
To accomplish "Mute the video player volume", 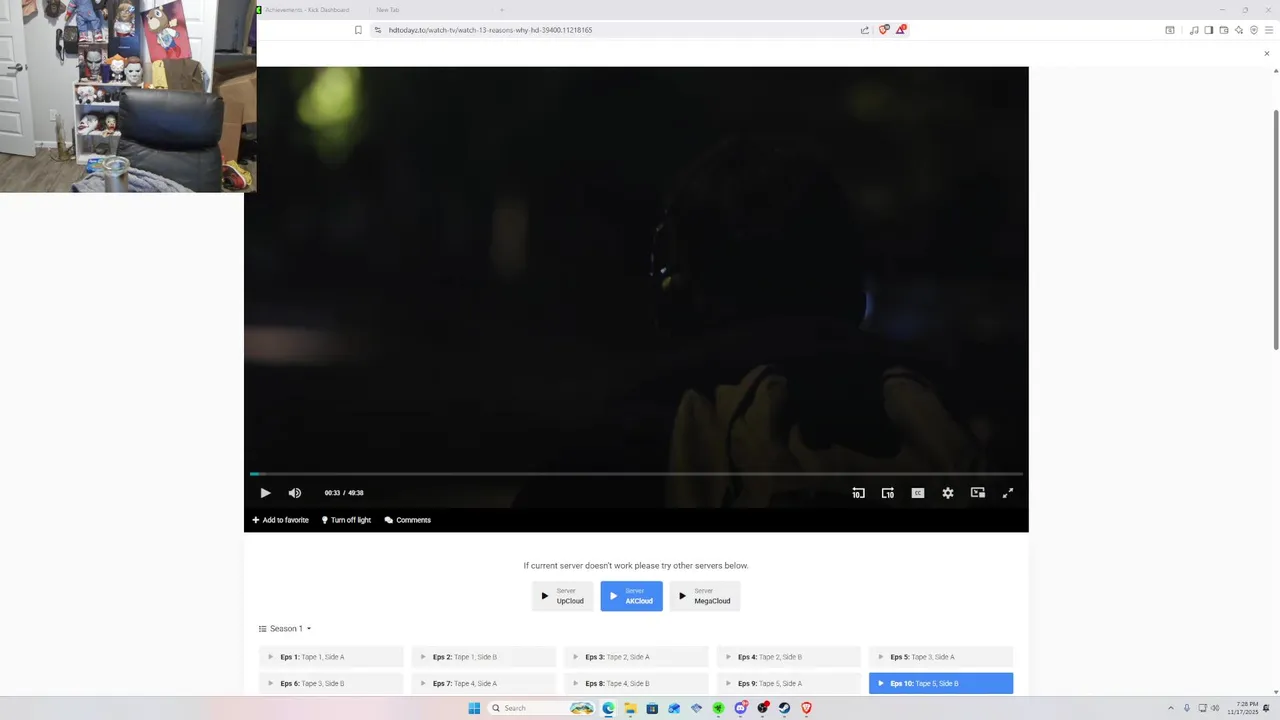I will pos(295,493).
